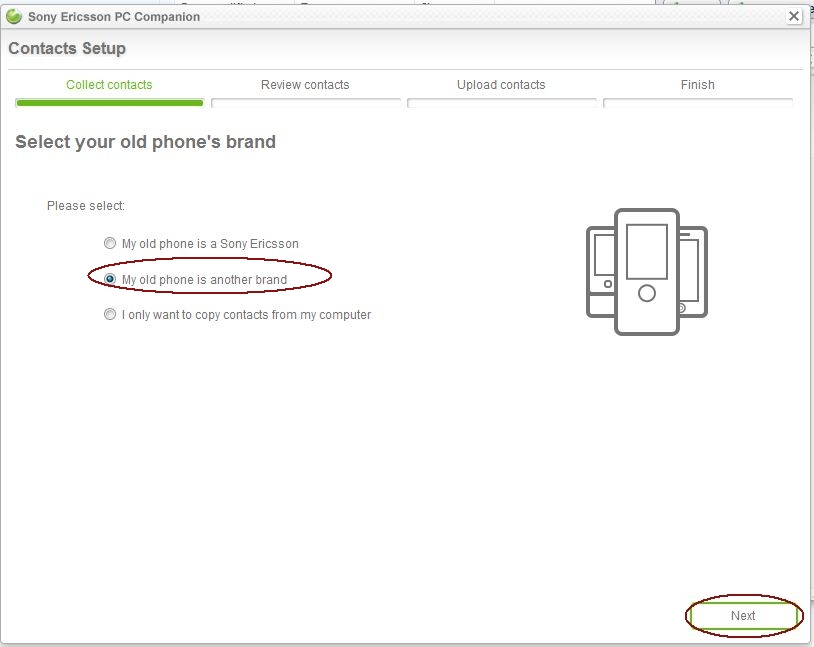Open the Review contacts step tab
814x647 pixels.
click(305, 85)
